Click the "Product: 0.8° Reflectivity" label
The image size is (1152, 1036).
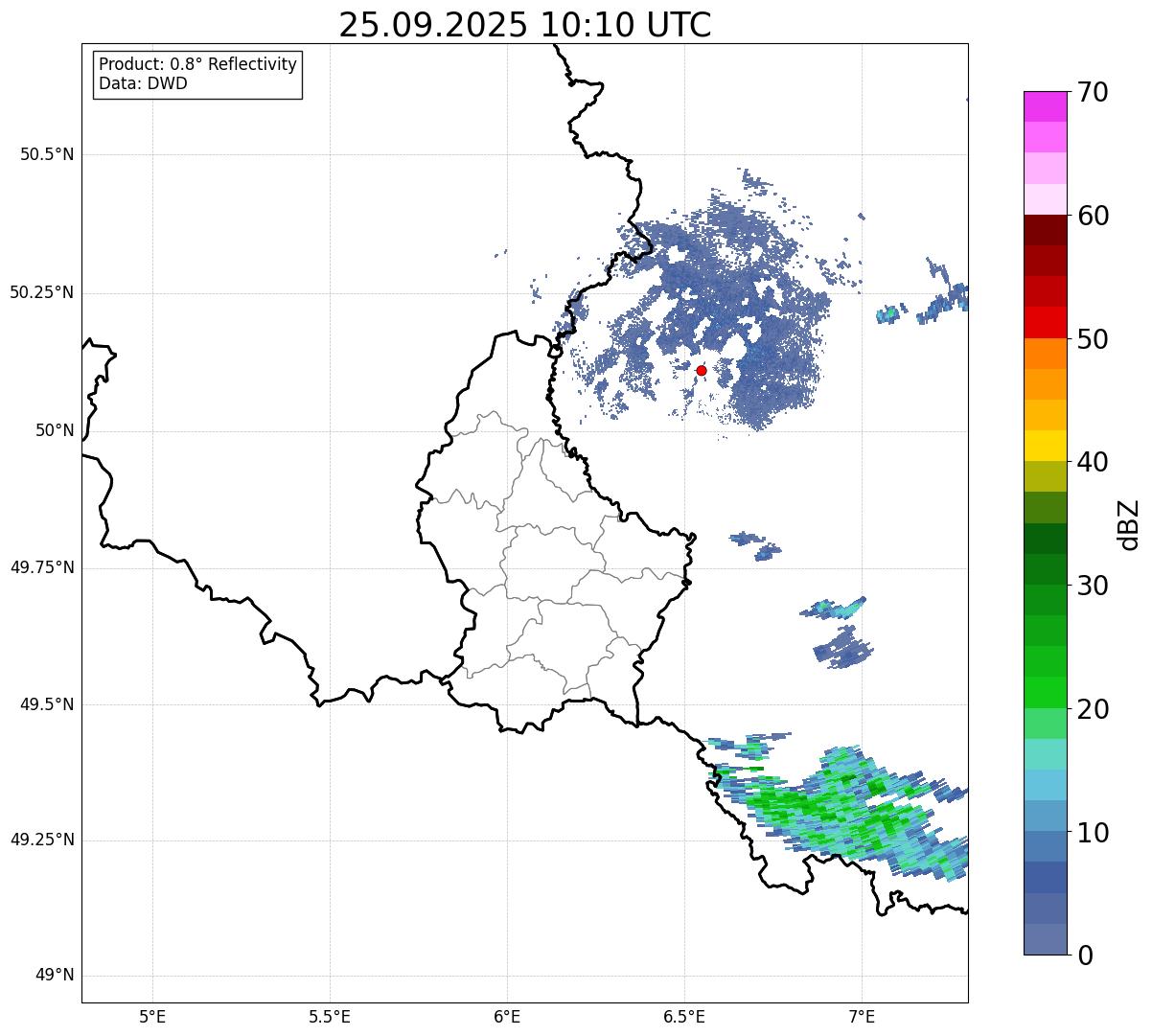198,64
